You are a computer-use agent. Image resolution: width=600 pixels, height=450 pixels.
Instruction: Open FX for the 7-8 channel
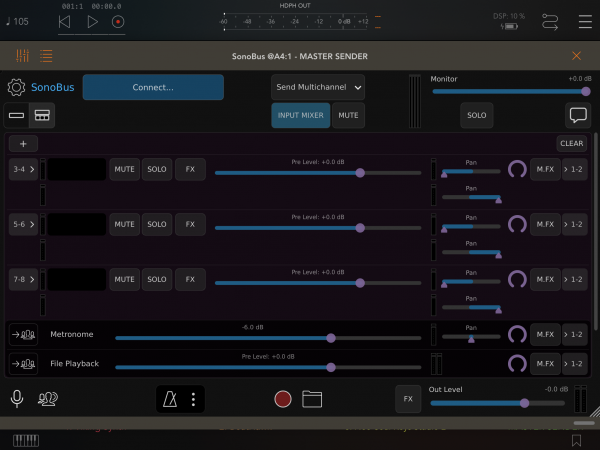[190, 279]
